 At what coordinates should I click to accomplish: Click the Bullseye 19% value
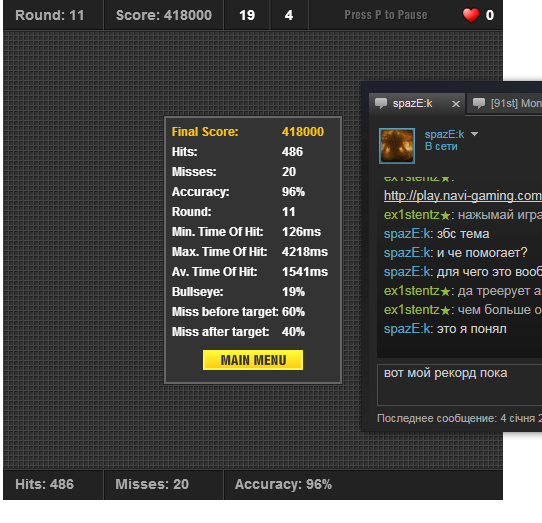(293, 292)
